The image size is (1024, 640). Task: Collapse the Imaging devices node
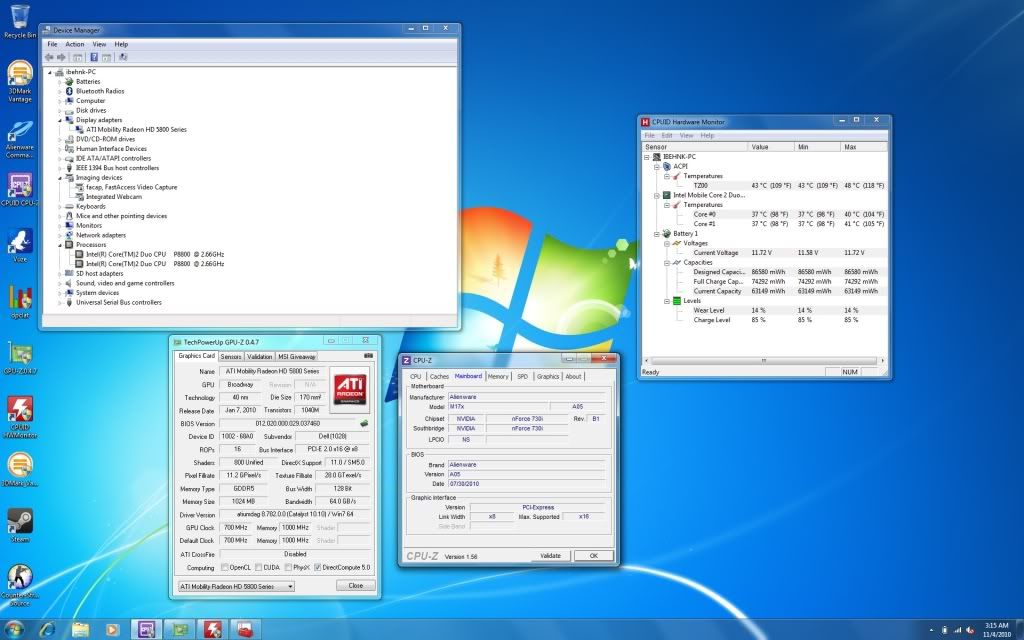pos(60,178)
